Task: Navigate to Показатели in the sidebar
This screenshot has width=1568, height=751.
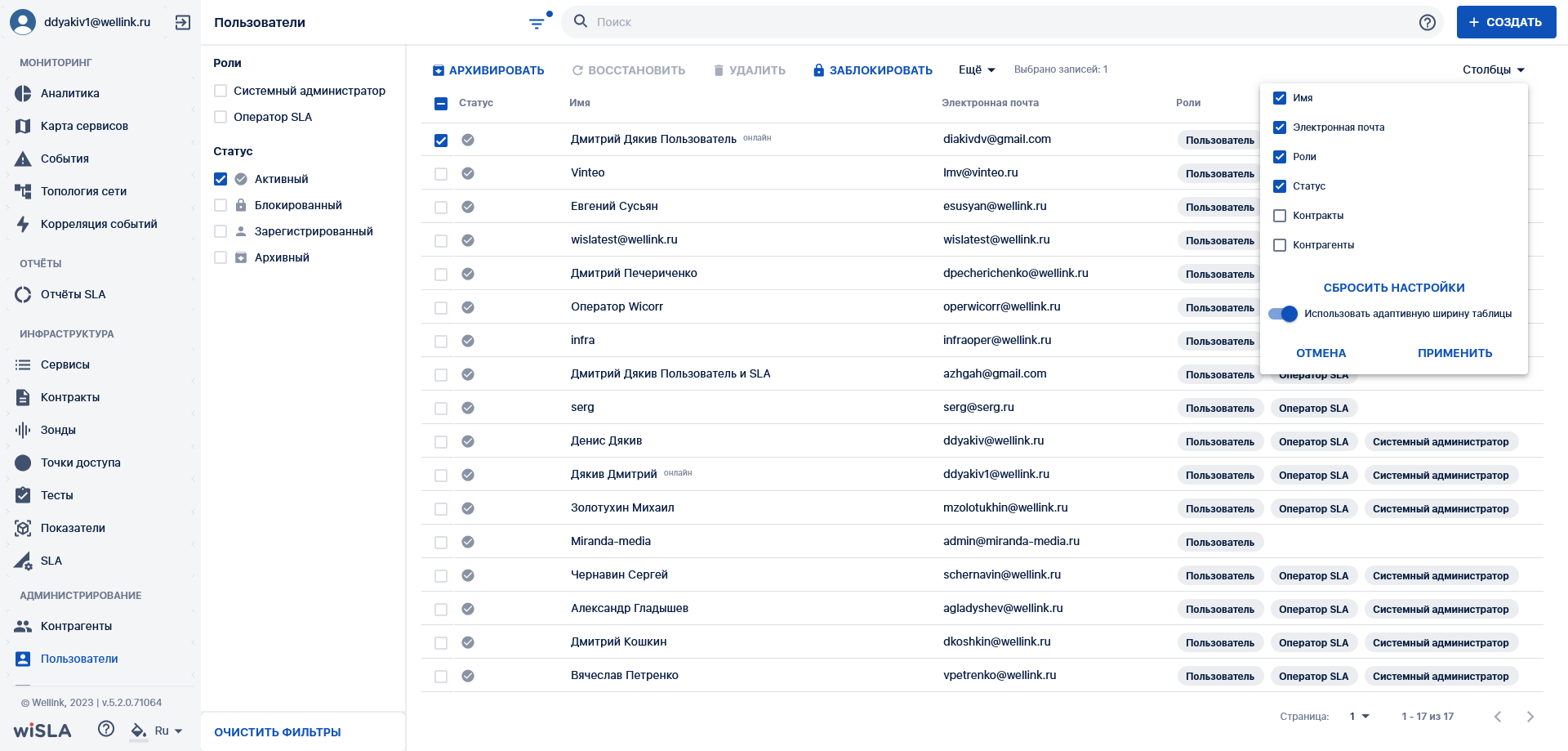Action: 73,528
